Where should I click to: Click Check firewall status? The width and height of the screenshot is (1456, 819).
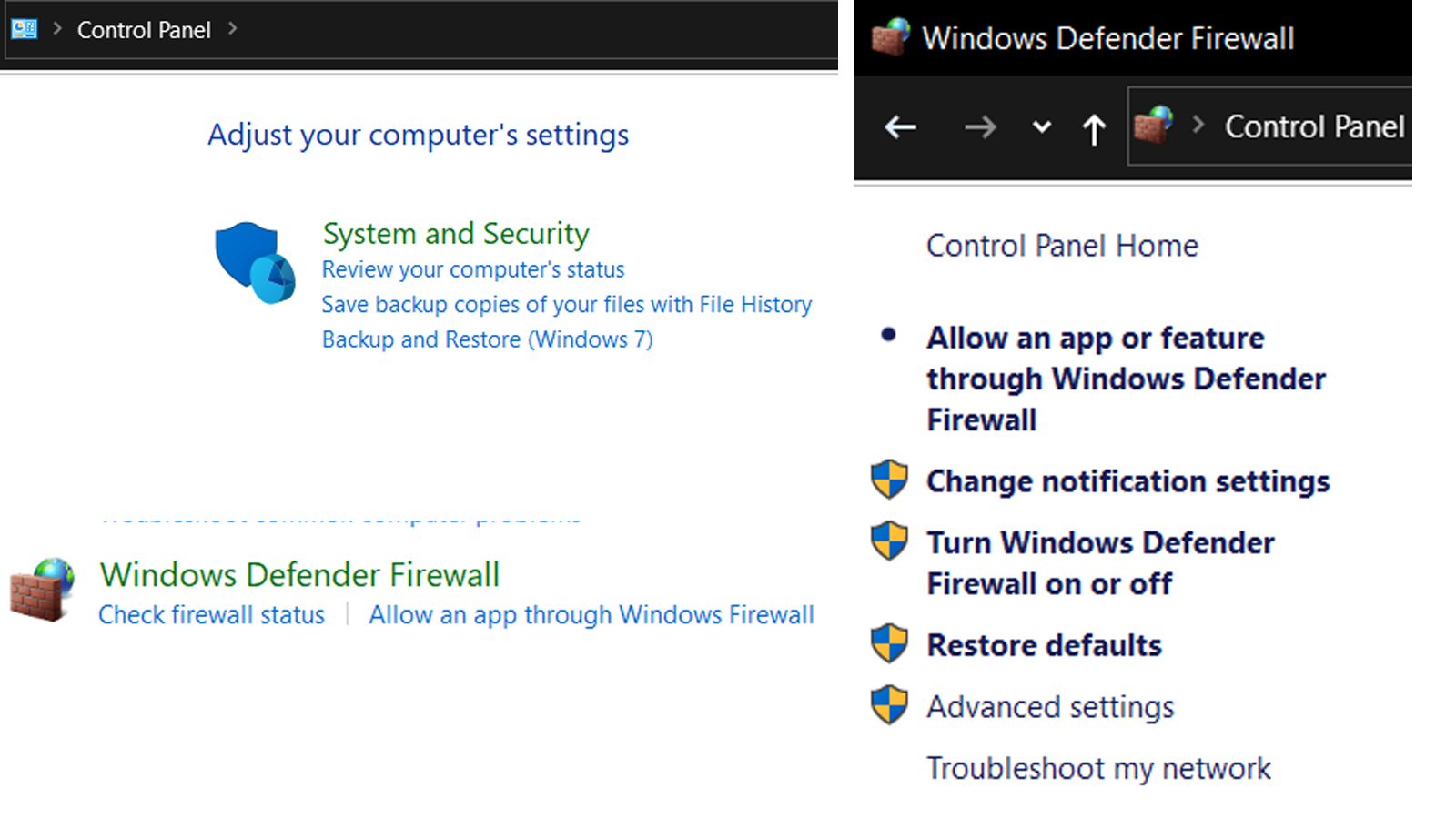click(211, 615)
